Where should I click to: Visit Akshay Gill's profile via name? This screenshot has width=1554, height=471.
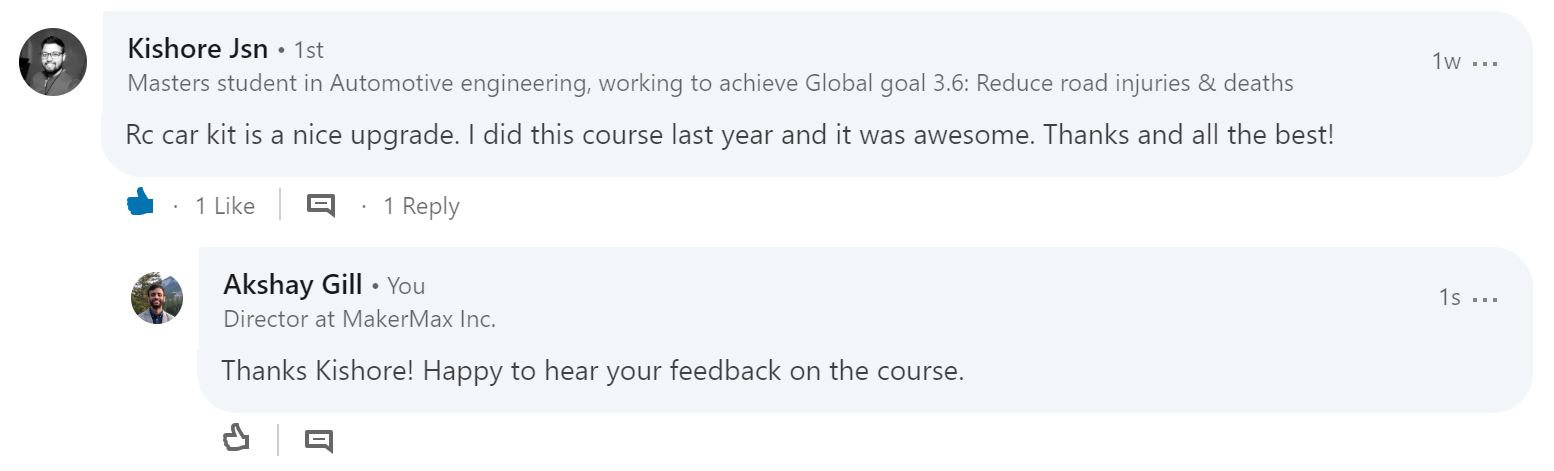293,285
